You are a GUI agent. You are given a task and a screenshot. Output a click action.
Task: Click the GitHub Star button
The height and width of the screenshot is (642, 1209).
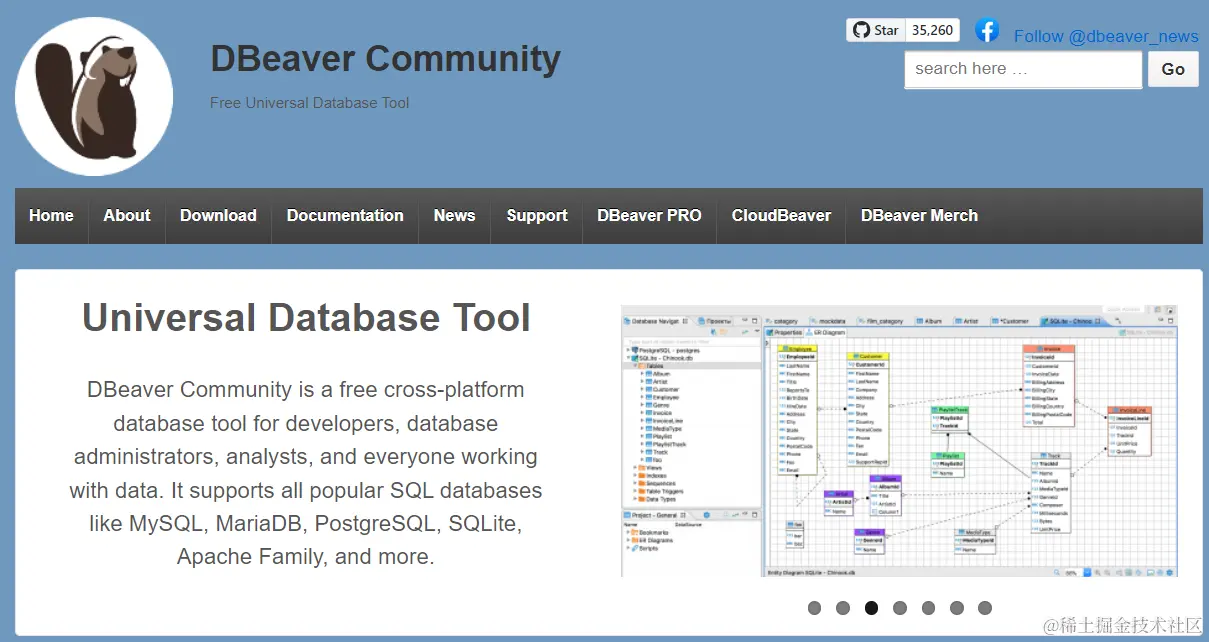click(x=876, y=30)
